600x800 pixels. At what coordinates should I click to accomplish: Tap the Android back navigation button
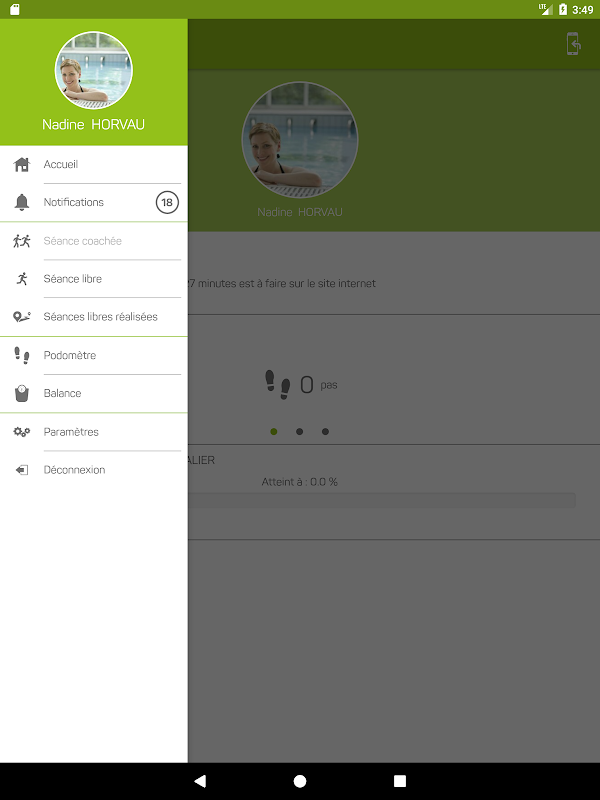200,781
